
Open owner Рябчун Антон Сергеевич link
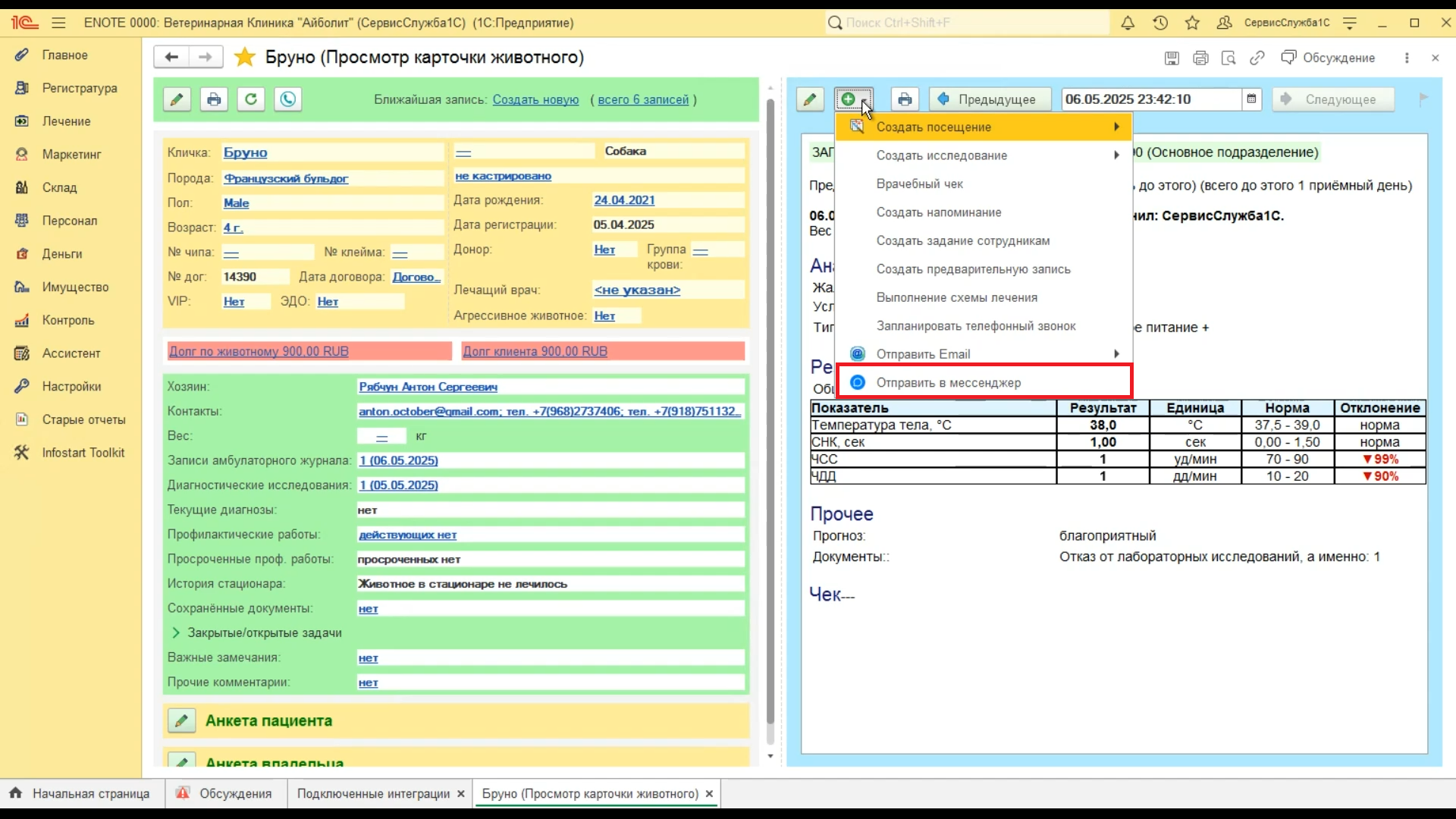click(x=428, y=387)
